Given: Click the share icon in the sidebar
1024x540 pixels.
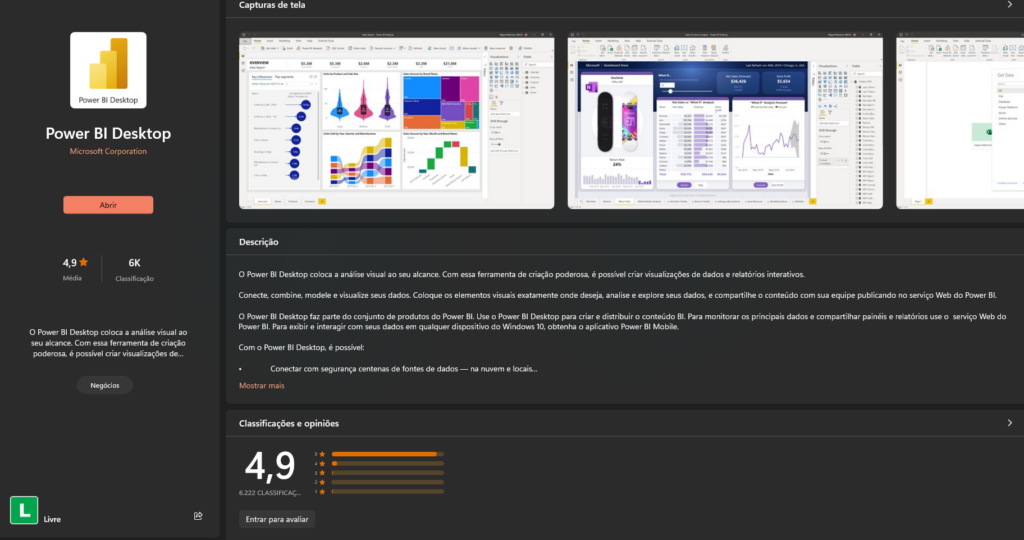Looking at the screenshot, I should (x=198, y=516).
